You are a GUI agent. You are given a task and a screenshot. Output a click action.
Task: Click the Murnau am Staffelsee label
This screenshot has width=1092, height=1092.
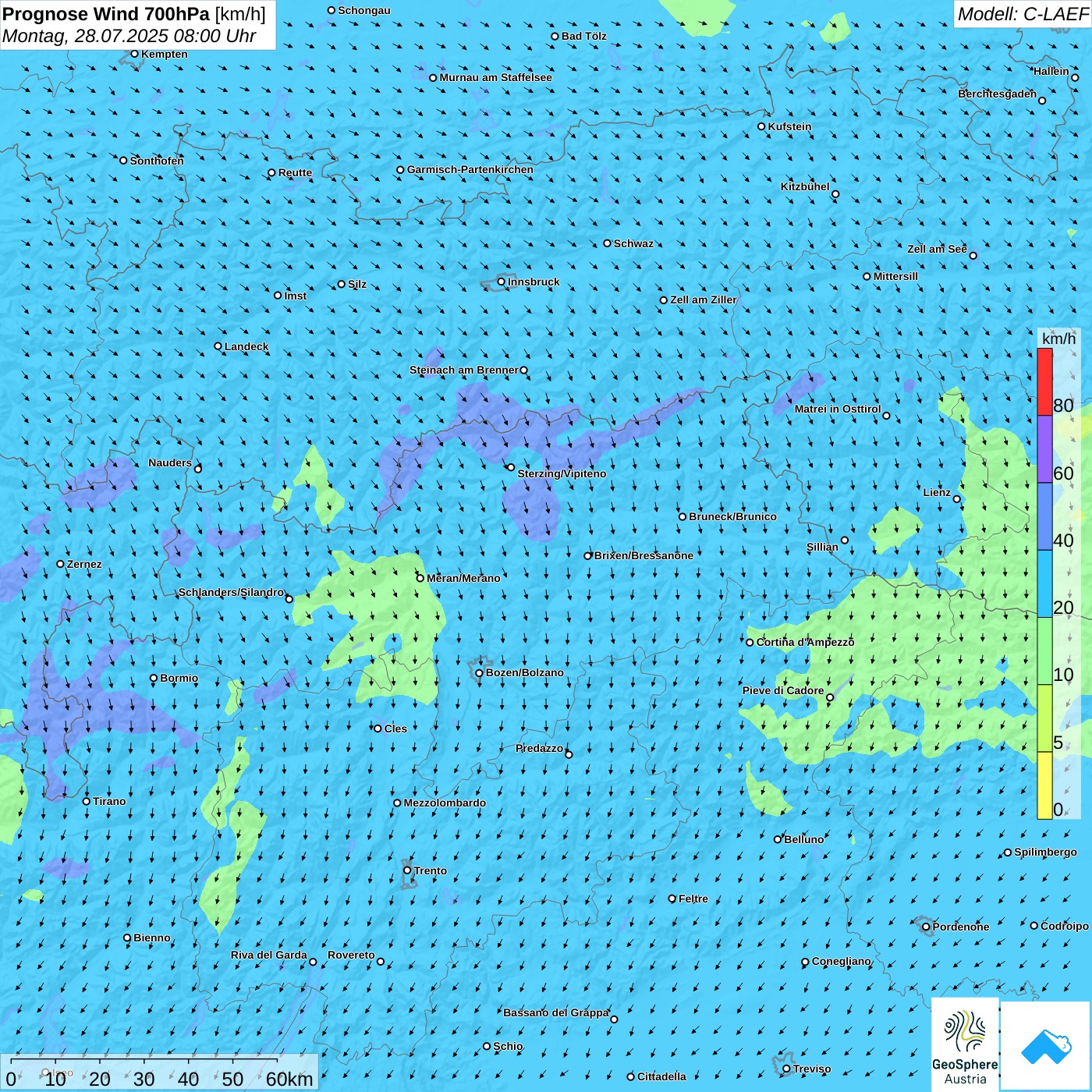tap(495, 77)
